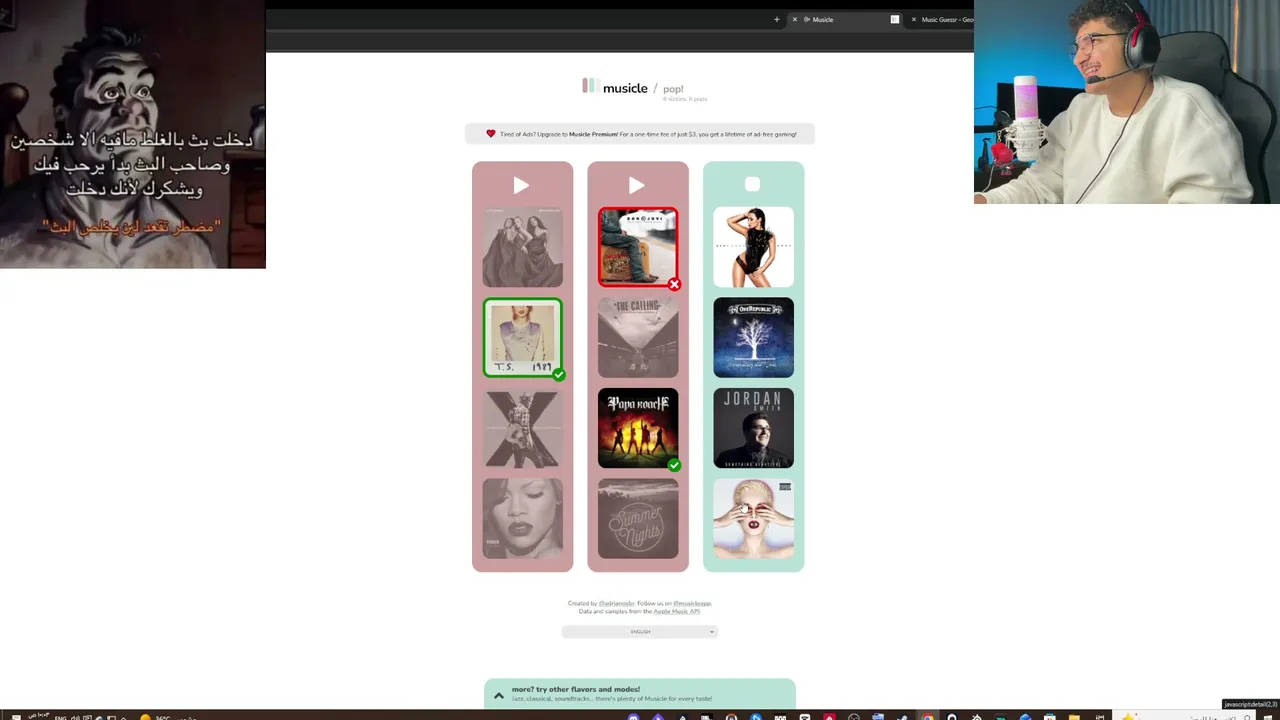Click the Upgrade to Musicle Premium banner text
The image size is (1280, 720).
coord(647,134)
